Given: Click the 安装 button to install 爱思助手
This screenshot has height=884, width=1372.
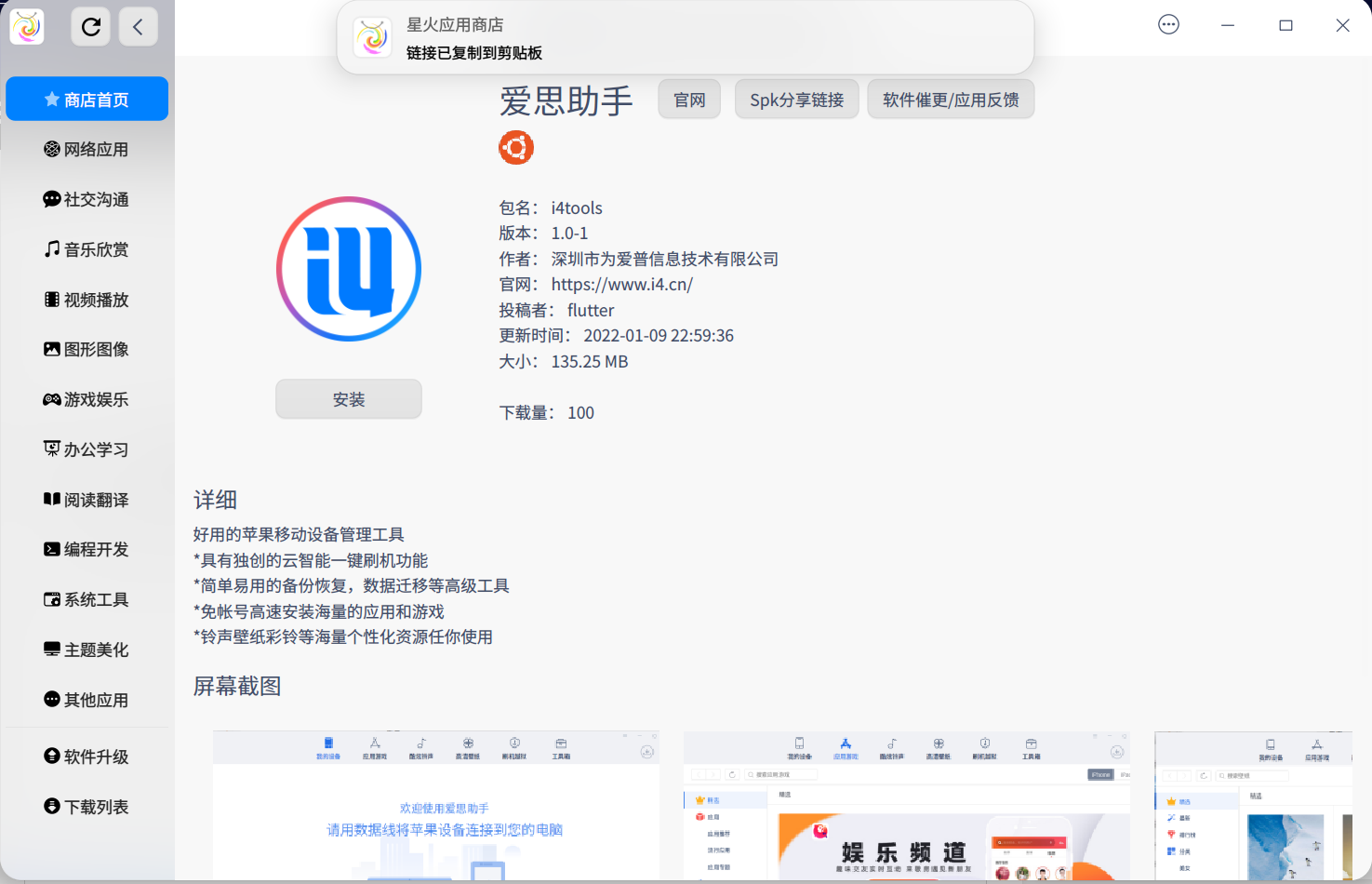Looking at the screenshot, I should 348,398.
